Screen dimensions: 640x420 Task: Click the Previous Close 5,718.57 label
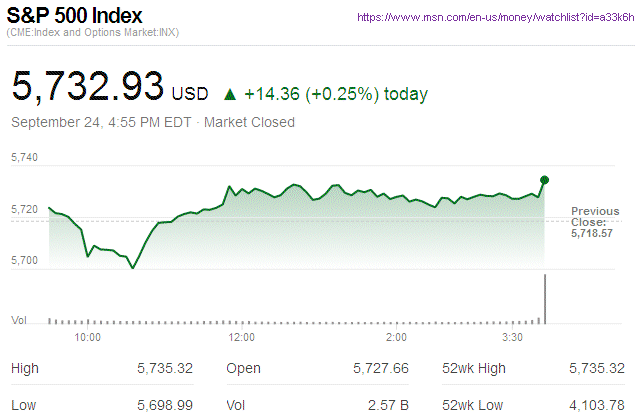[x=595, y=221]
